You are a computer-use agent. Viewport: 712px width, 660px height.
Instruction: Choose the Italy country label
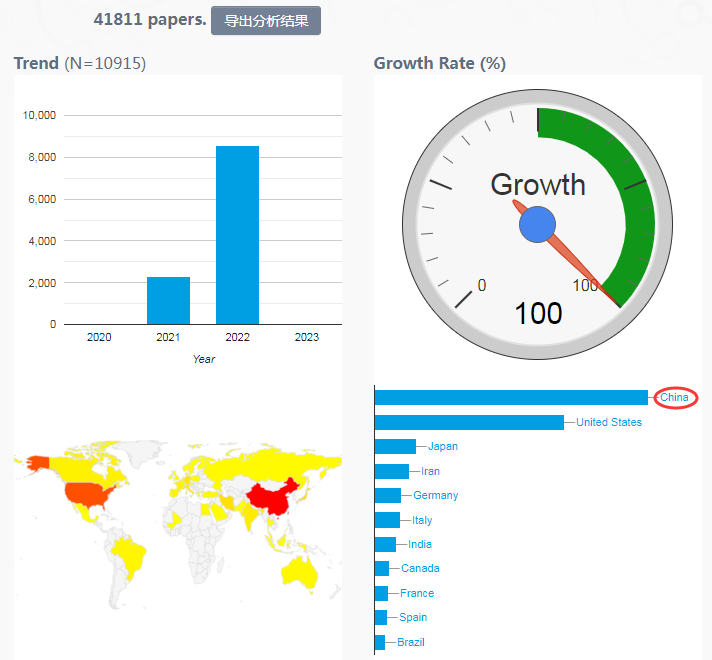tap(422, 520)
